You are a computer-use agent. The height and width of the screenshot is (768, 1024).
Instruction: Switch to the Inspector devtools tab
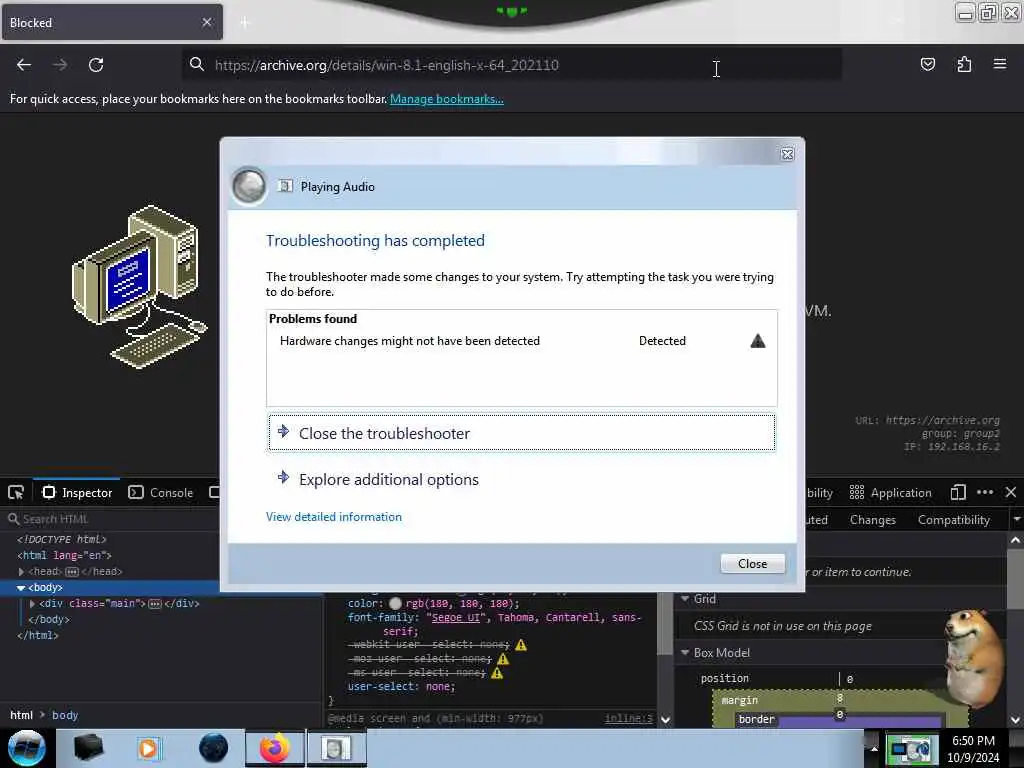point(77,492)
